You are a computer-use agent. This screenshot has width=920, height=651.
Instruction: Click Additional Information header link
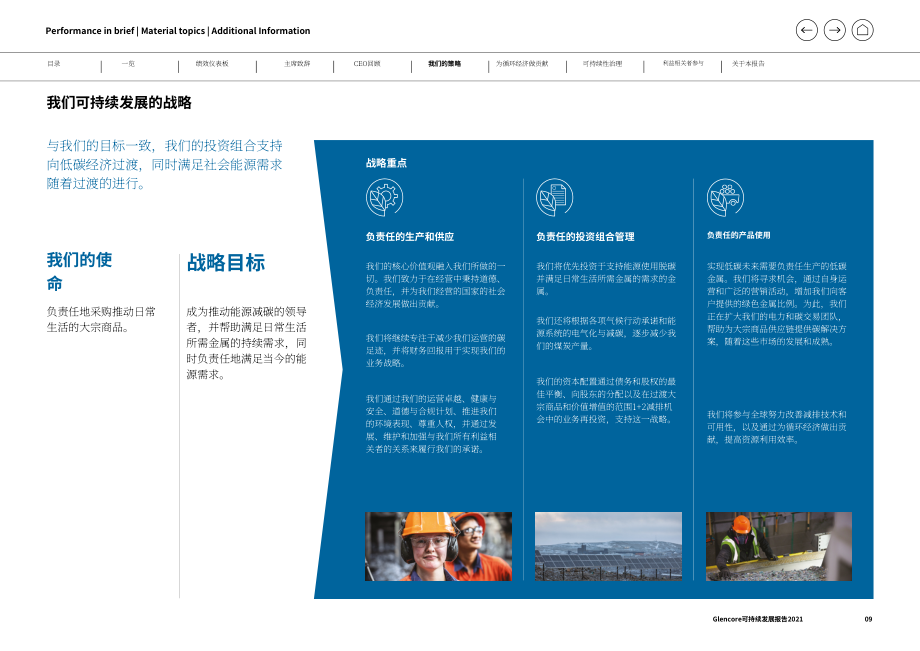[261, 31]
